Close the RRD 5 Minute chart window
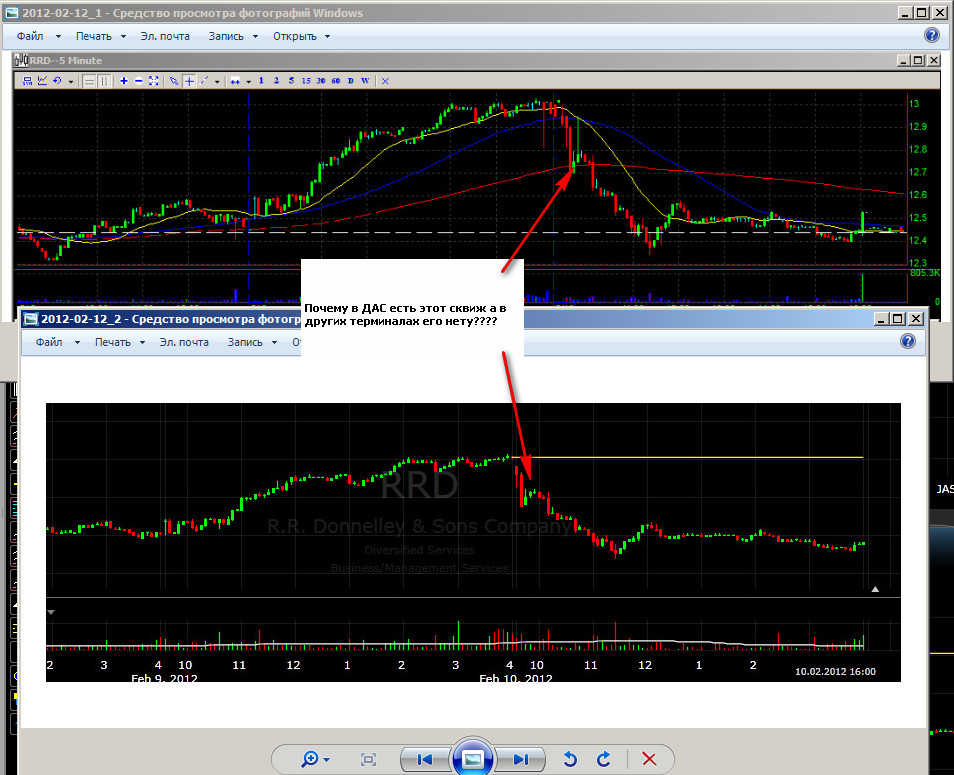The image size is (954, 775). click(933, 60)
